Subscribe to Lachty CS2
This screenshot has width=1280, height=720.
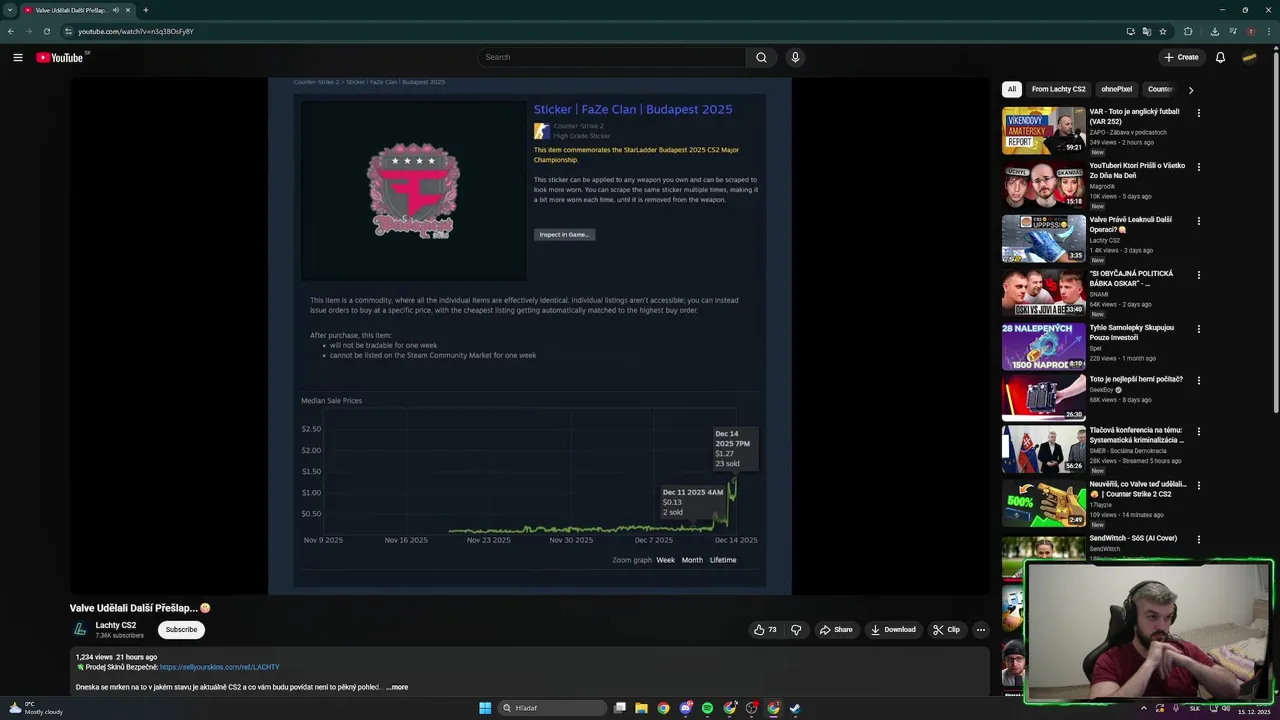click(181, 630)
